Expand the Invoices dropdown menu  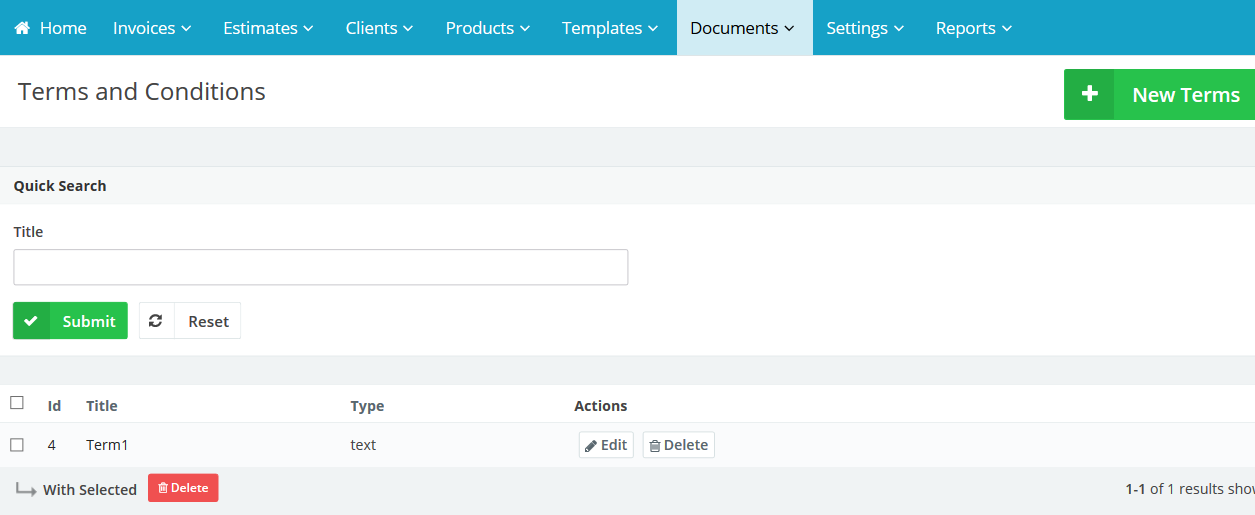coord(152,28)
